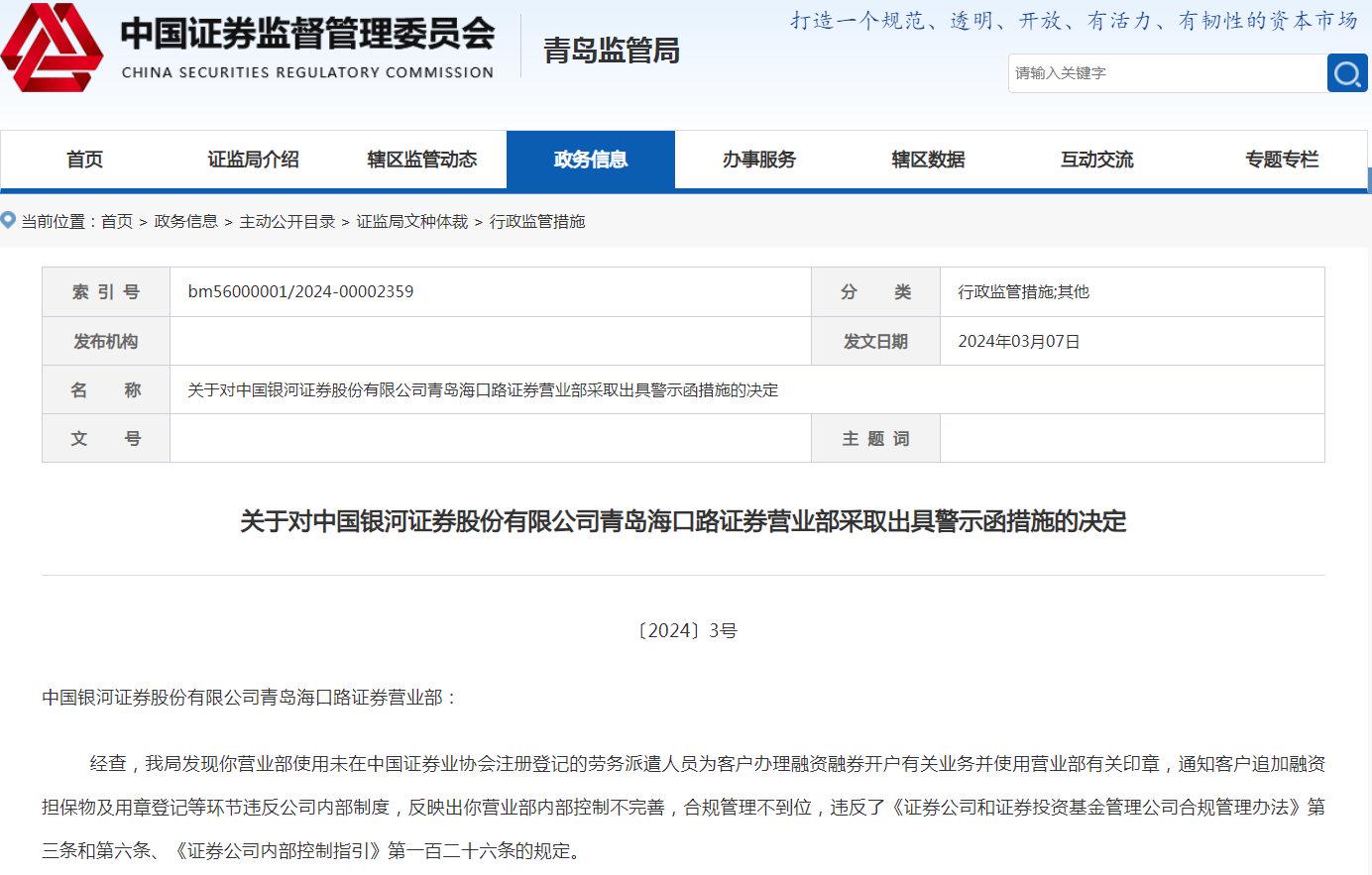1372x875 pixels.
Task: Click the location pin icon beside 当前位置
Action: [x=8, y=220]
